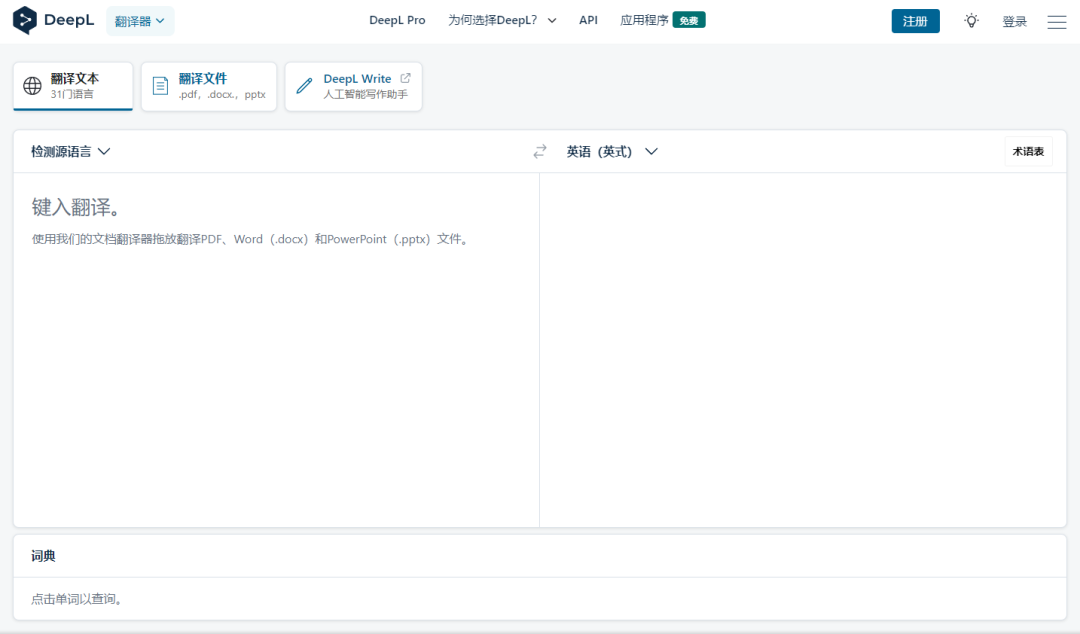
Task: Click the external link icon beside DeepL Write
Action: [405, 79]
